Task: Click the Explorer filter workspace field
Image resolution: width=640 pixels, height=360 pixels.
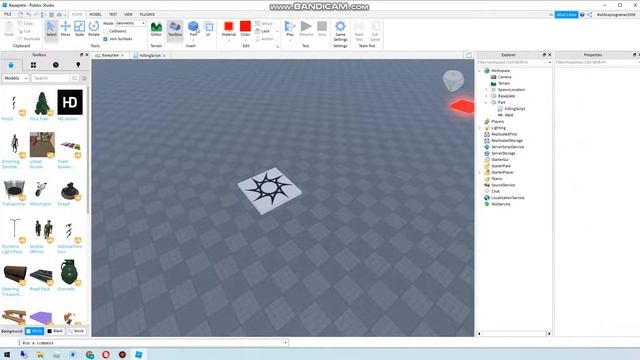Action: click(x=514, y=62)
